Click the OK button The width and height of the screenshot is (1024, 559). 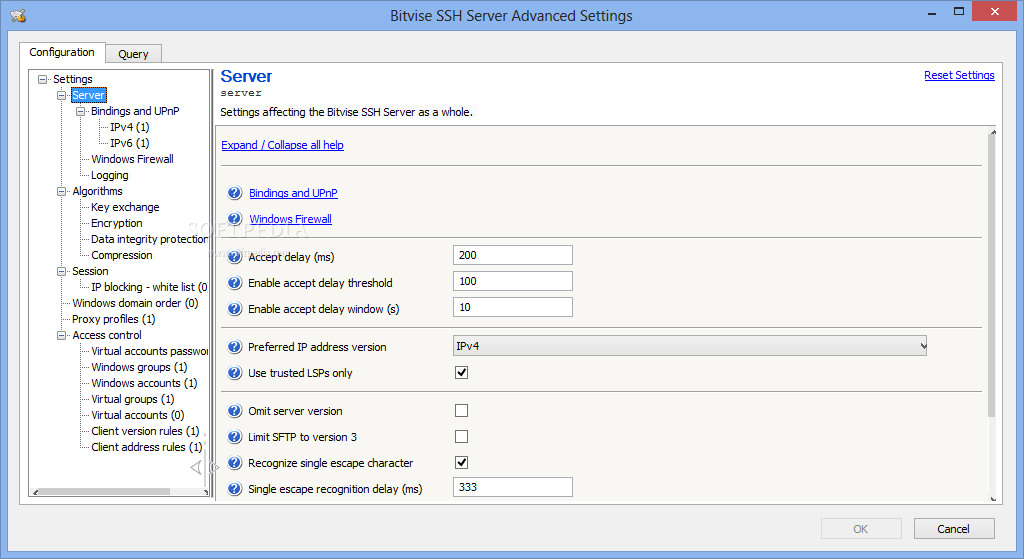coord(861,529)
